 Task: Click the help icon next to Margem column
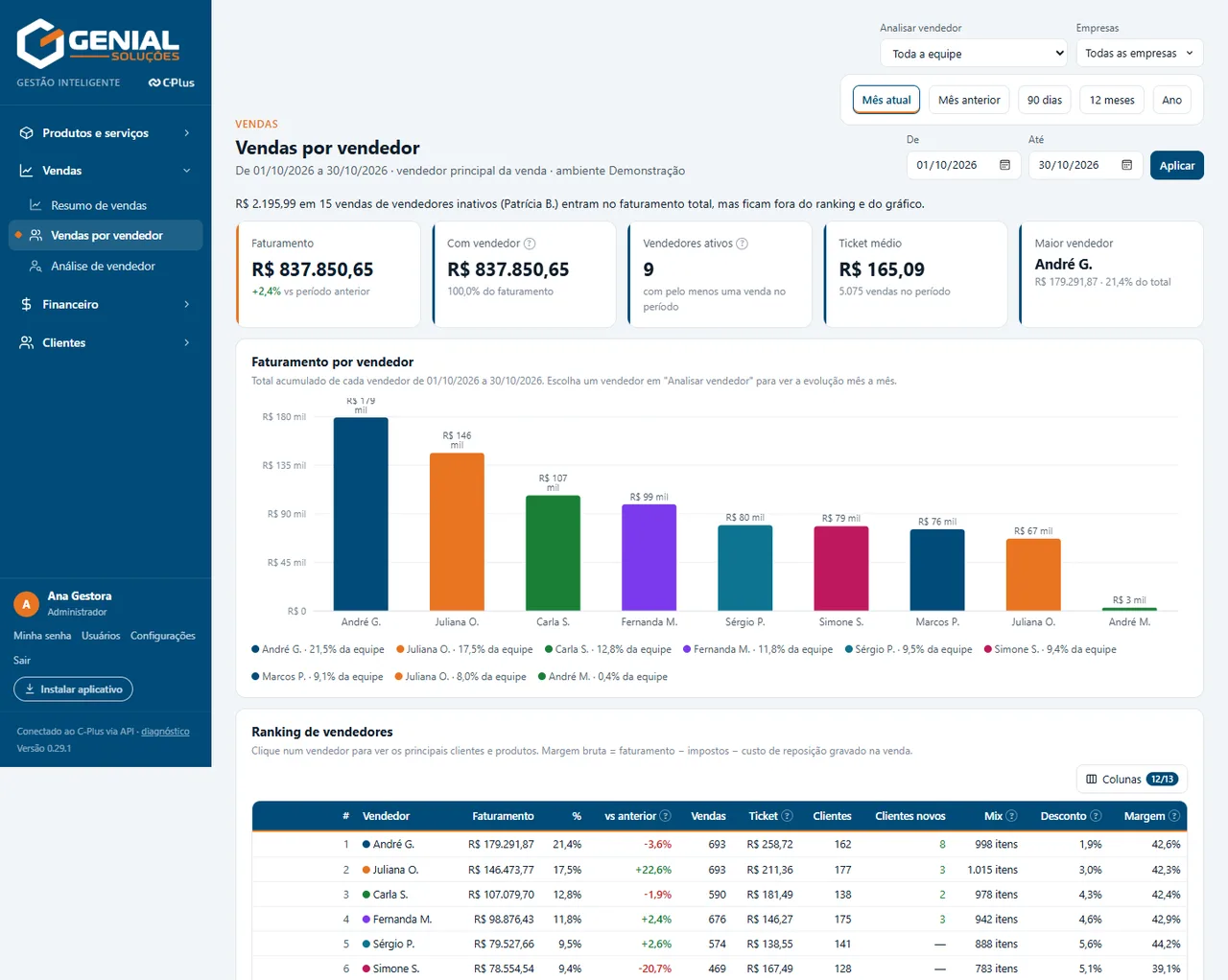pyautogui.click(x=1174, y=816)
